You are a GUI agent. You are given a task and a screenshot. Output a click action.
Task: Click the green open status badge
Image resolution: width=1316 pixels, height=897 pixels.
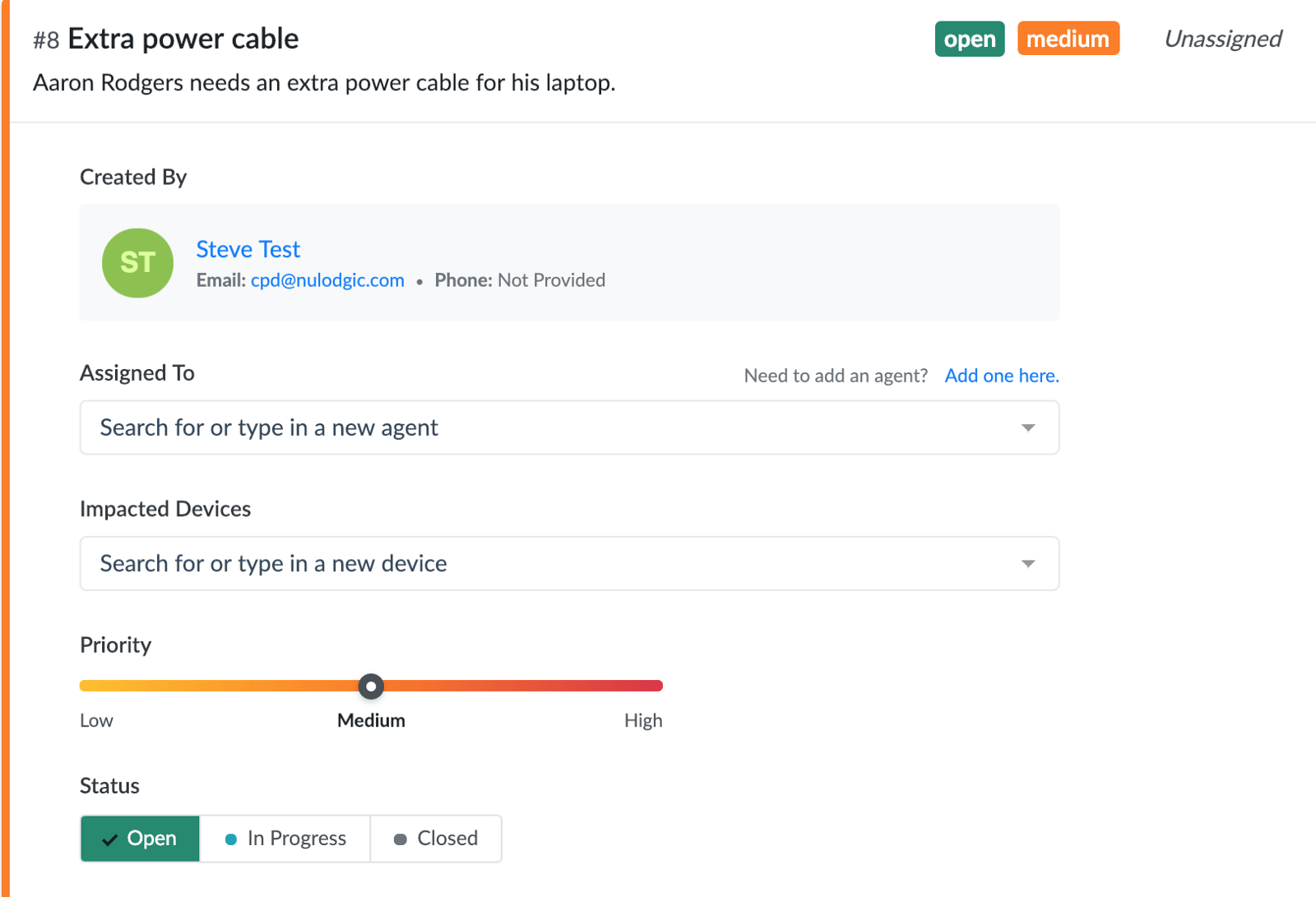click(x=970, y=39)
